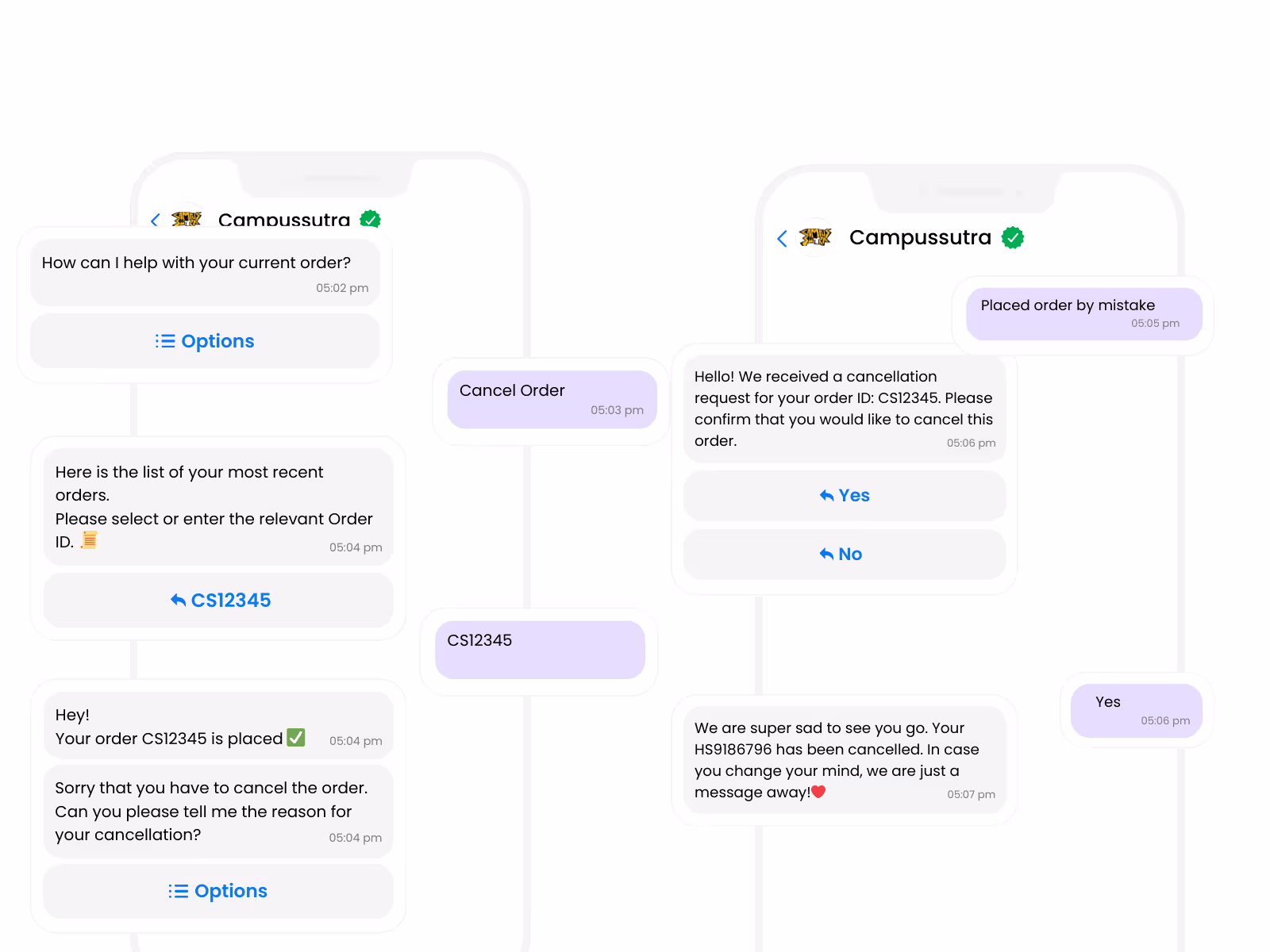1270x952 pixels.
Task: Click the 05:07 pm timestamp
Action: (x=971, y=794)
